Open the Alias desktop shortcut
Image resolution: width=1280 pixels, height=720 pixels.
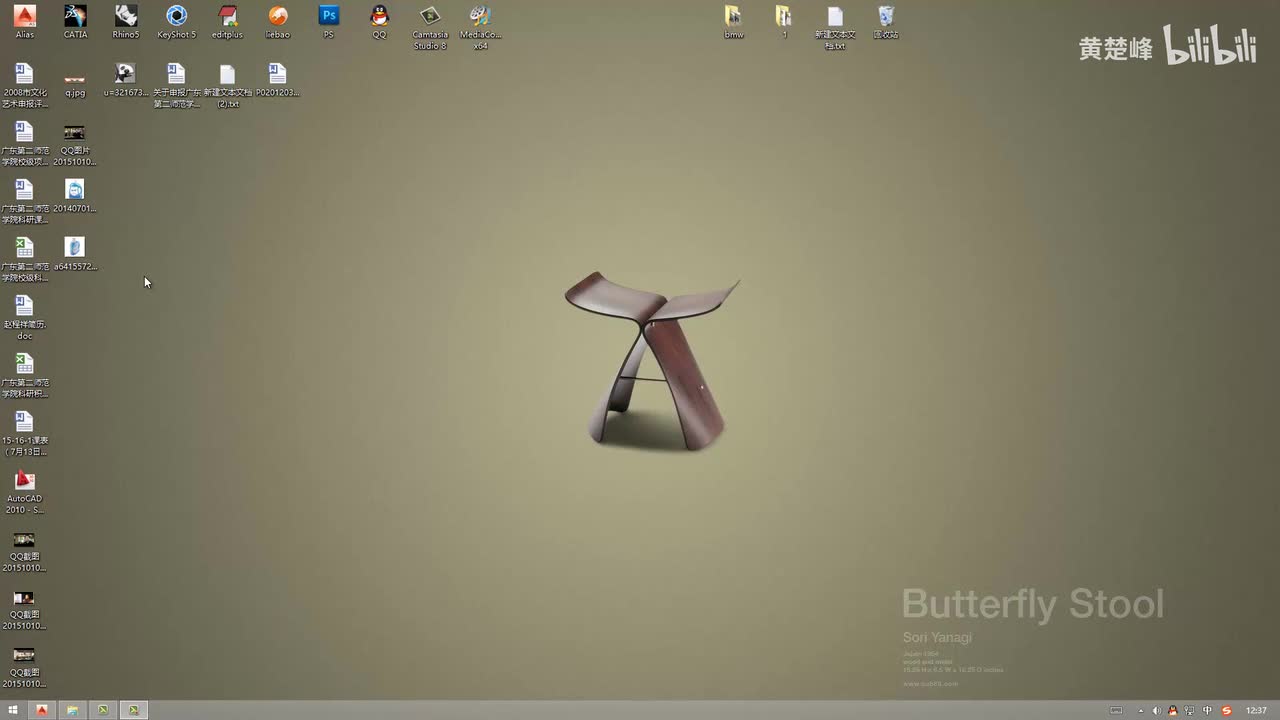click(25, 22)
